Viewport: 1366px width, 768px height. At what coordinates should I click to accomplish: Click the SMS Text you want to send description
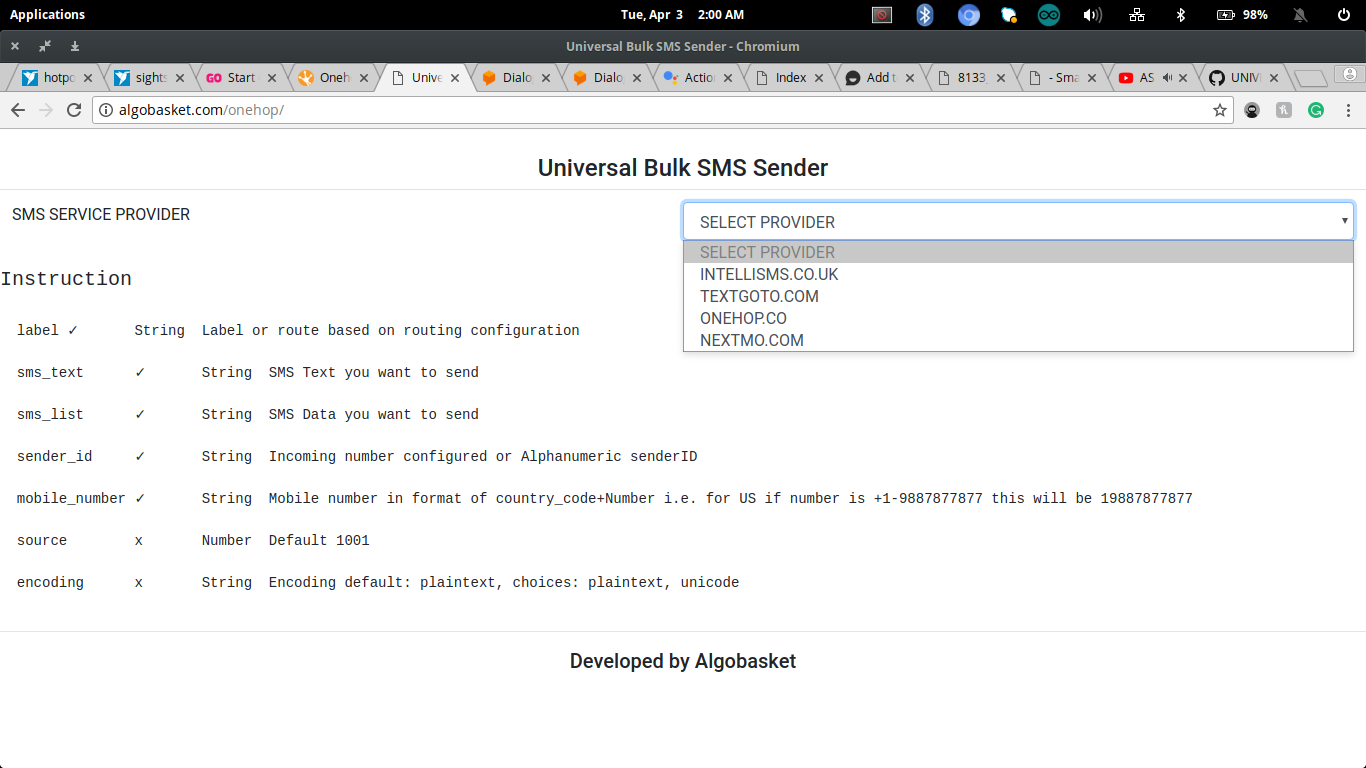[374, 372]
